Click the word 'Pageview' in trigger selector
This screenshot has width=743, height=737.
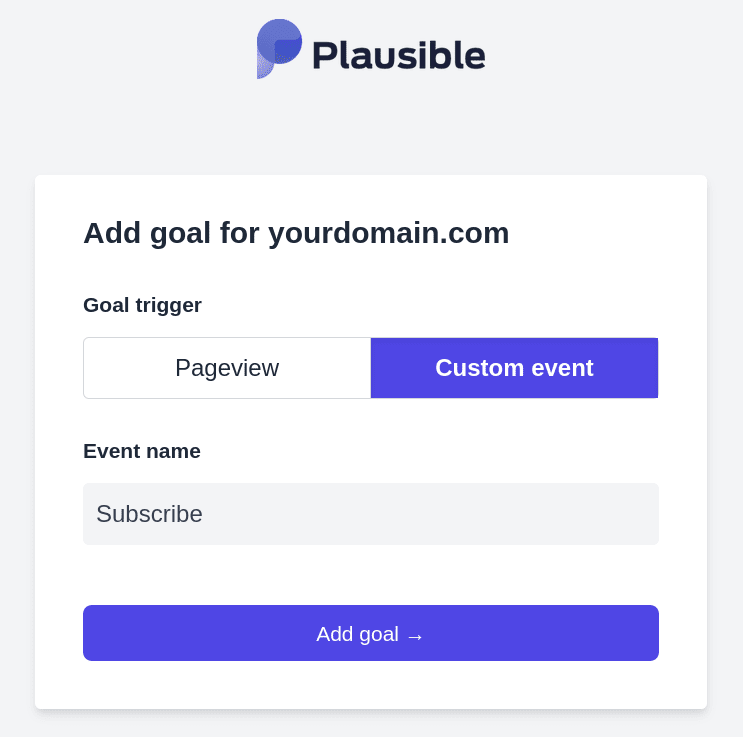227,368
